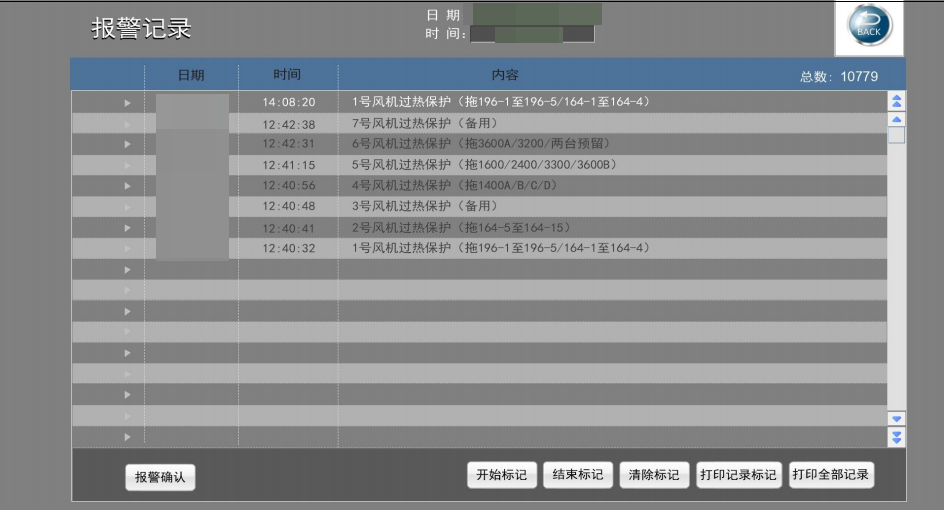Click the scrollbar thumb in alarm list

pos(896,135)
